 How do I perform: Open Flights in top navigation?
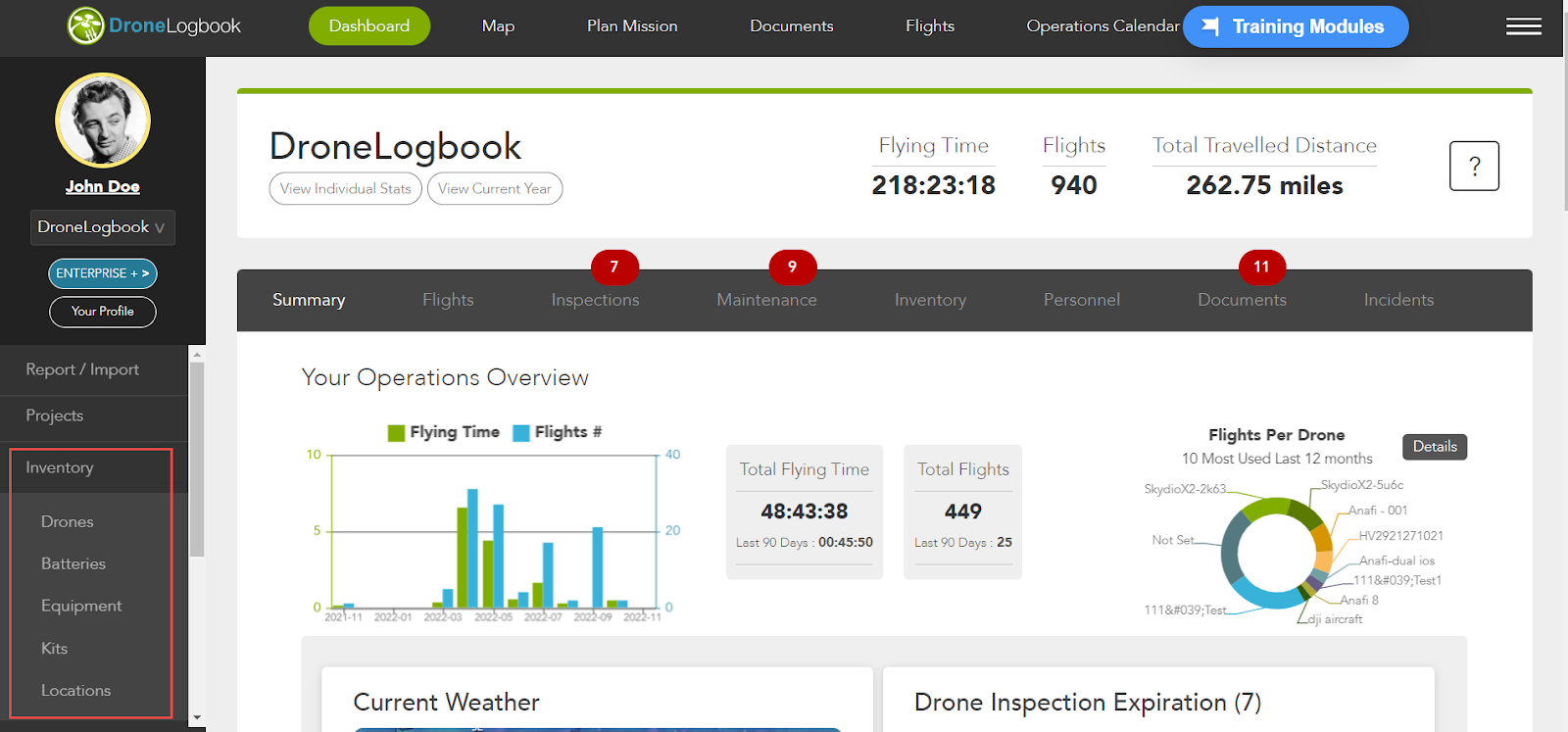tap(930, 26)
